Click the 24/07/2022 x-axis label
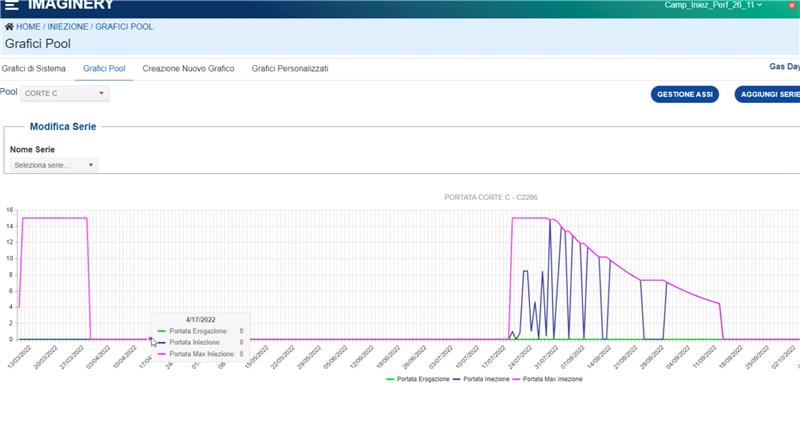This screenshot has height=448, width=800. click(520, 357)
